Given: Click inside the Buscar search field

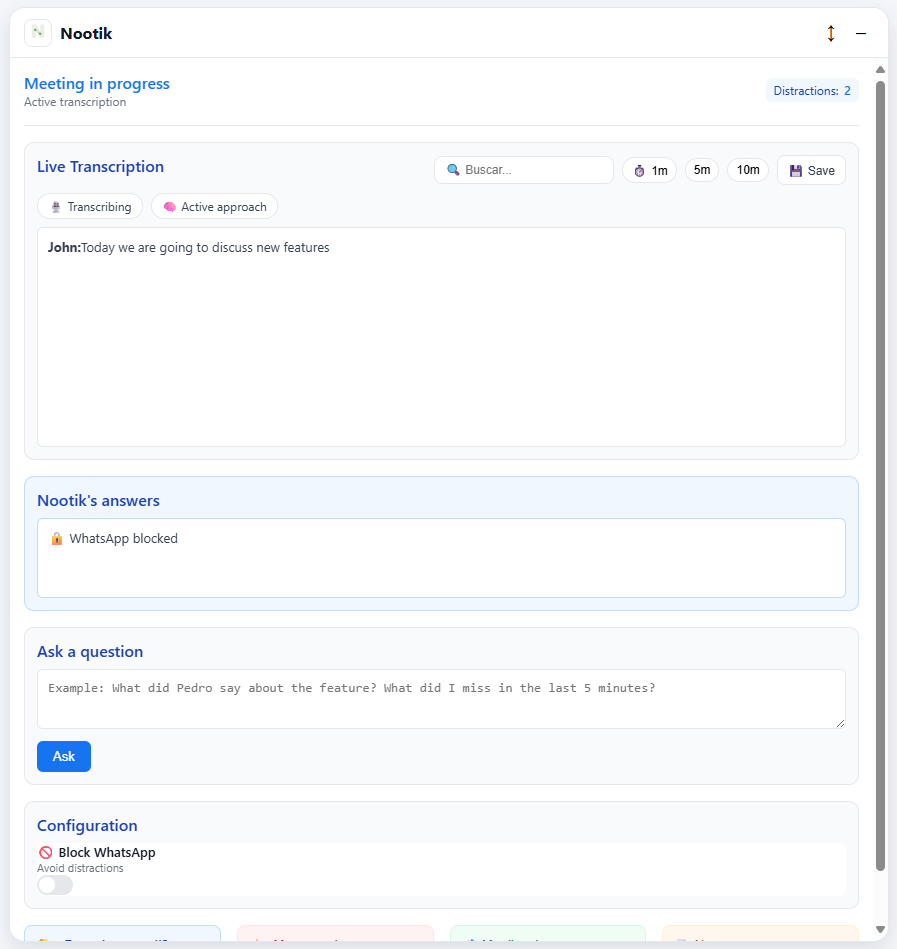Looking at the screenshot, I should coord(523,170).
